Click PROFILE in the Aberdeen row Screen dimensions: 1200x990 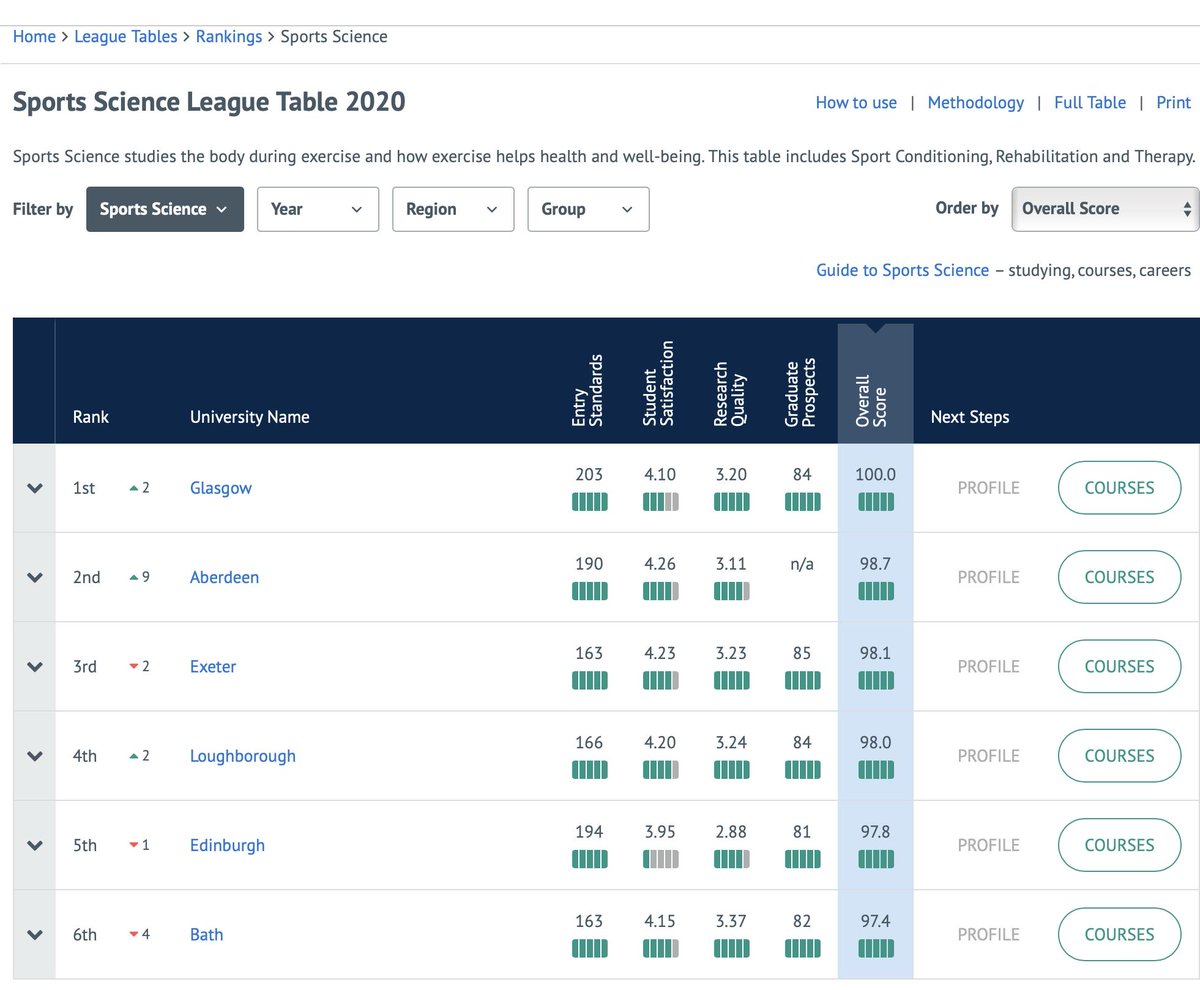click(x=988, y=578)
